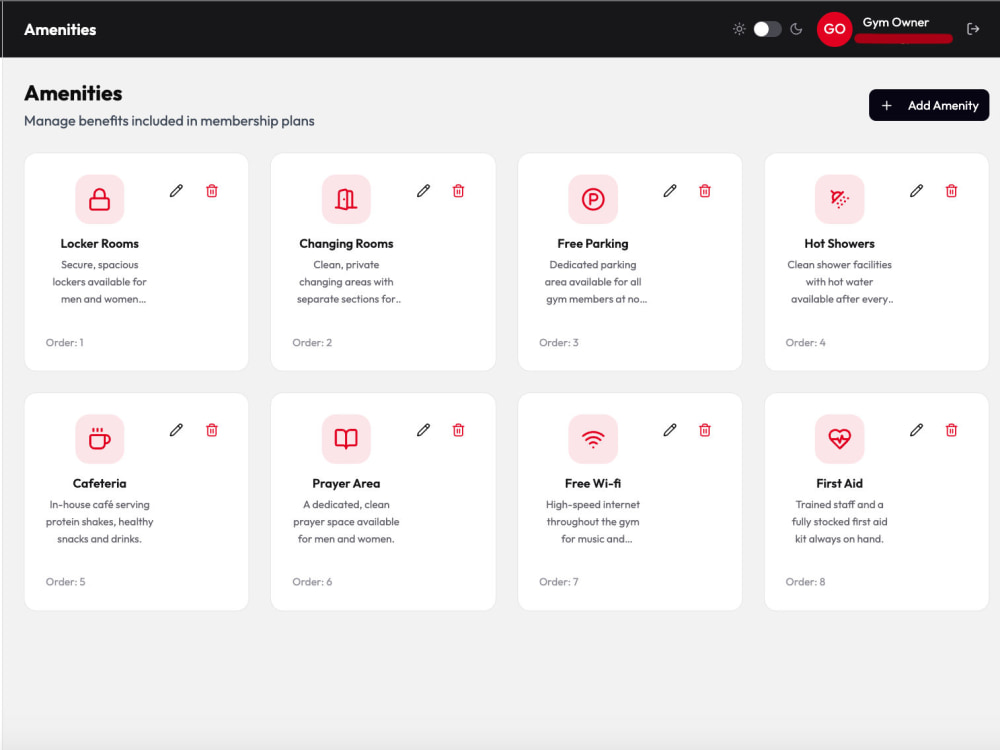The image size is (1000, 750).
Task: Delete the First Aid amenity
Action: (x=951, y=430)
